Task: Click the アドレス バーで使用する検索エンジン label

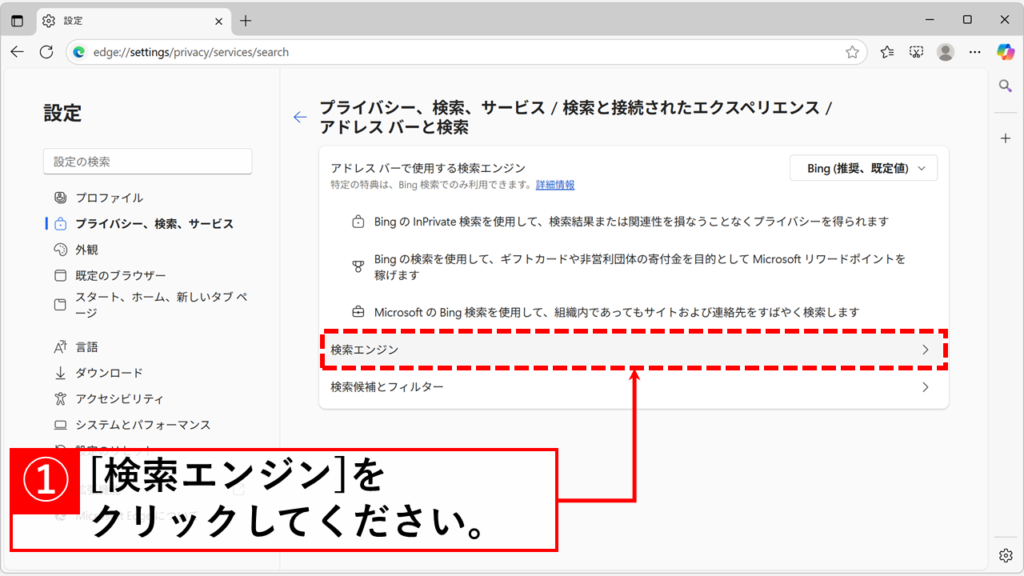Action: tap(428, 168)
